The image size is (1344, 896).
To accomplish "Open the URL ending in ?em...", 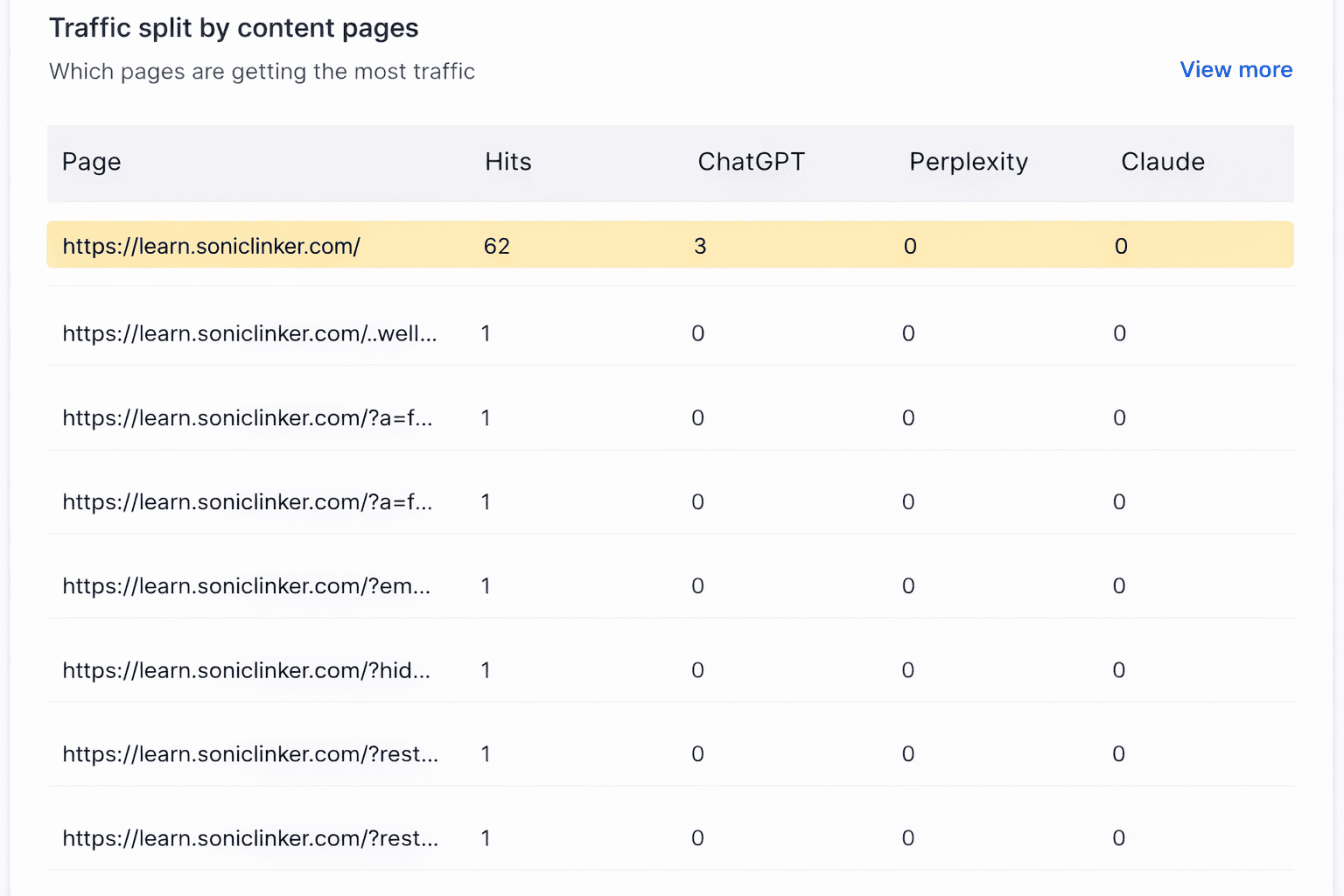I will 247,586.
